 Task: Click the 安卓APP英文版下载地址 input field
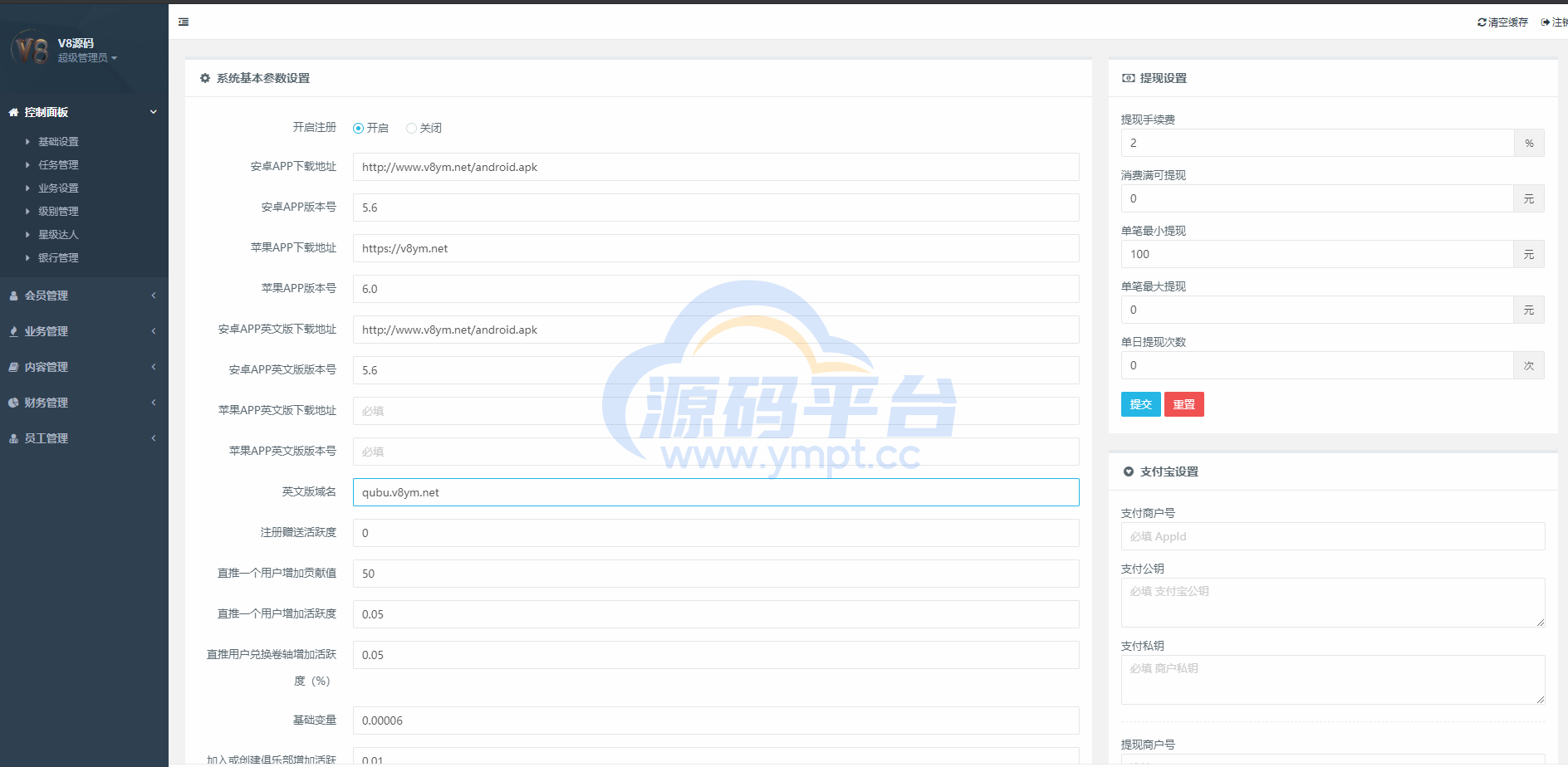(x=716, y=330)
